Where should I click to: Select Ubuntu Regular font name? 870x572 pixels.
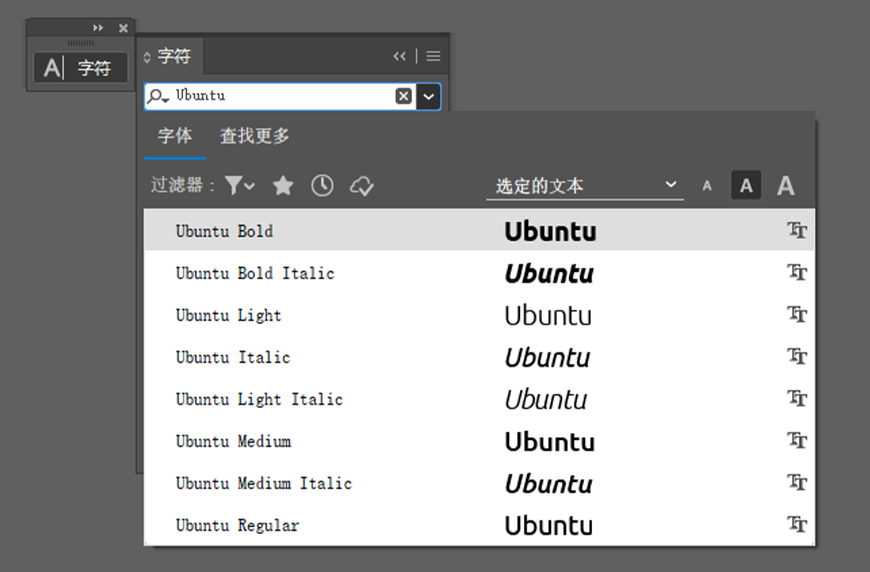tap(237, 525)
